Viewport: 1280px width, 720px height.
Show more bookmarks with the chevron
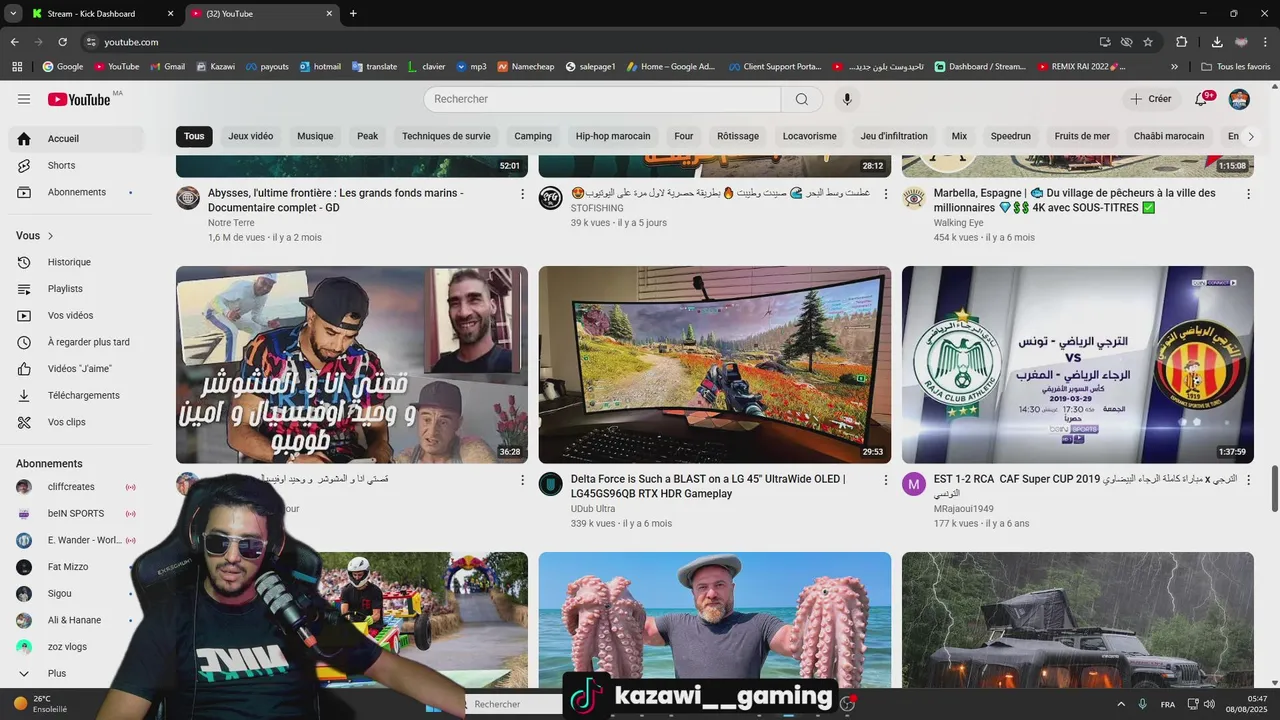click(x=1174, y=67)
